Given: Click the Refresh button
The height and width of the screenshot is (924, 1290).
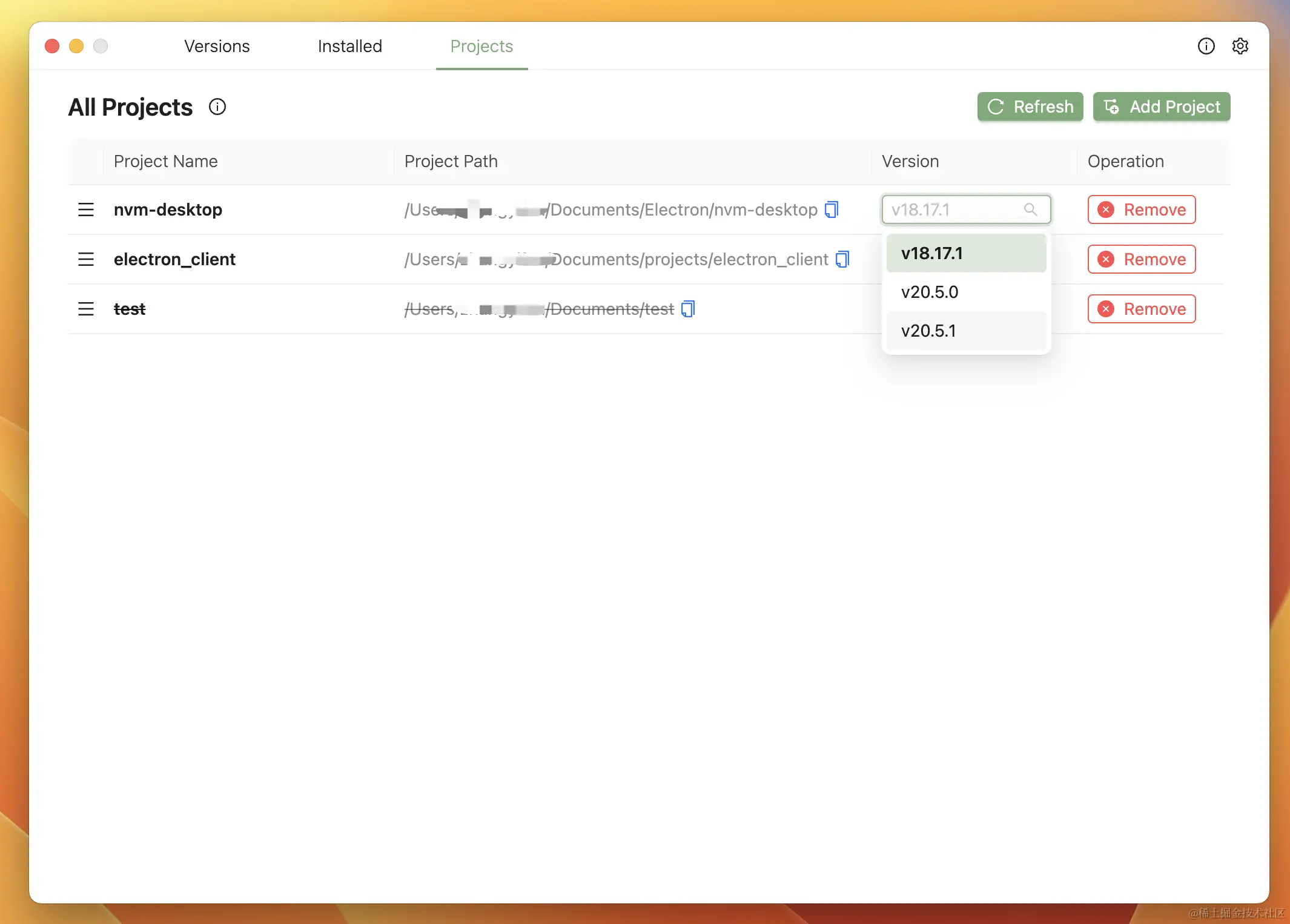Looking at the screenshot, I should (1030, 107).
